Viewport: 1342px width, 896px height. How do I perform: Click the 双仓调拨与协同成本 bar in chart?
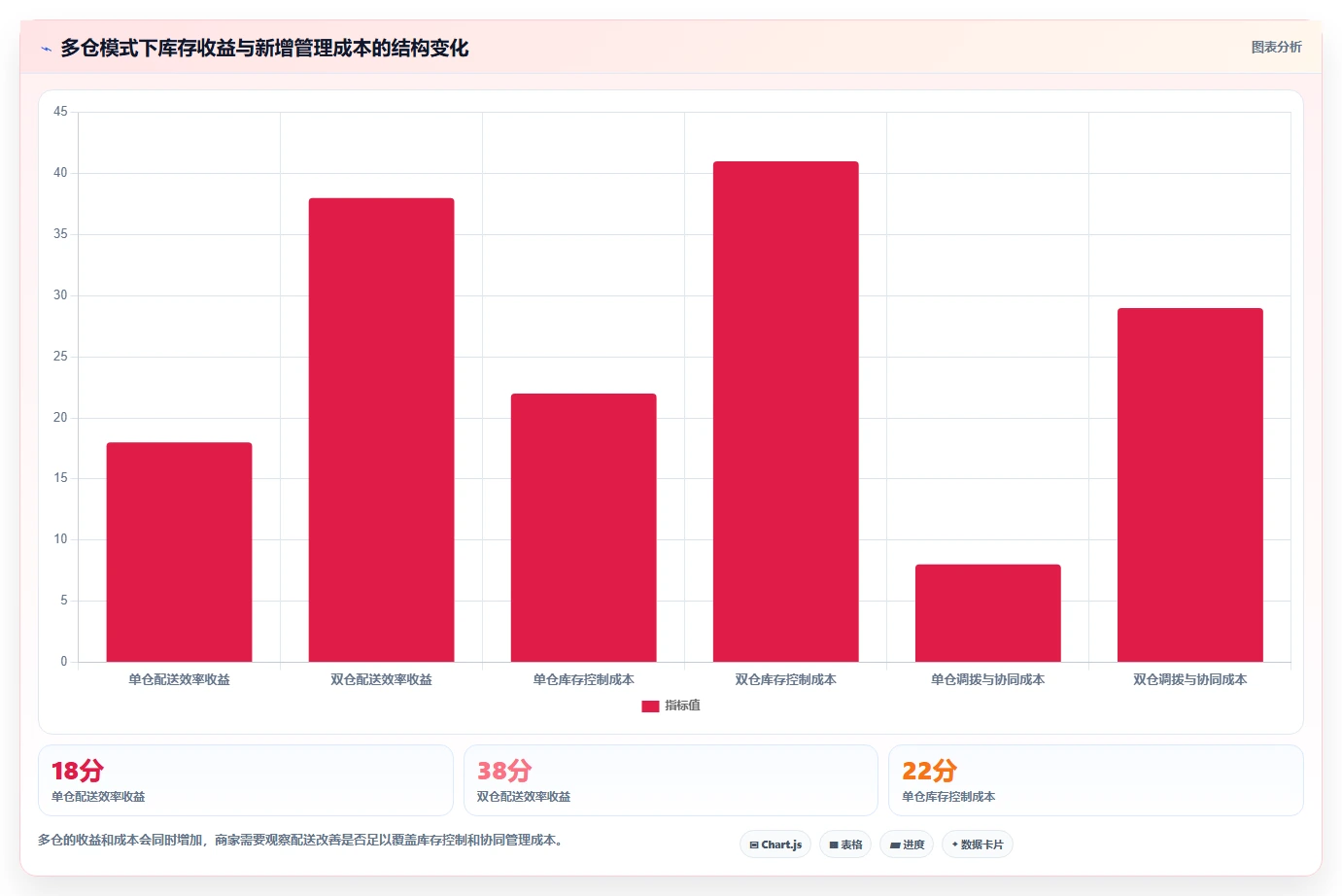[x=1189, y=485]
